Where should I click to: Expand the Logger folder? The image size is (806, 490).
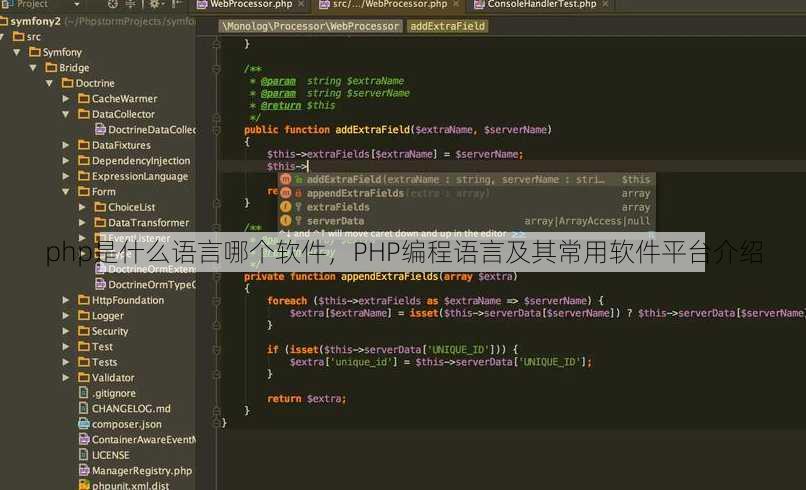pyautogui.click(x=66, y=316)
